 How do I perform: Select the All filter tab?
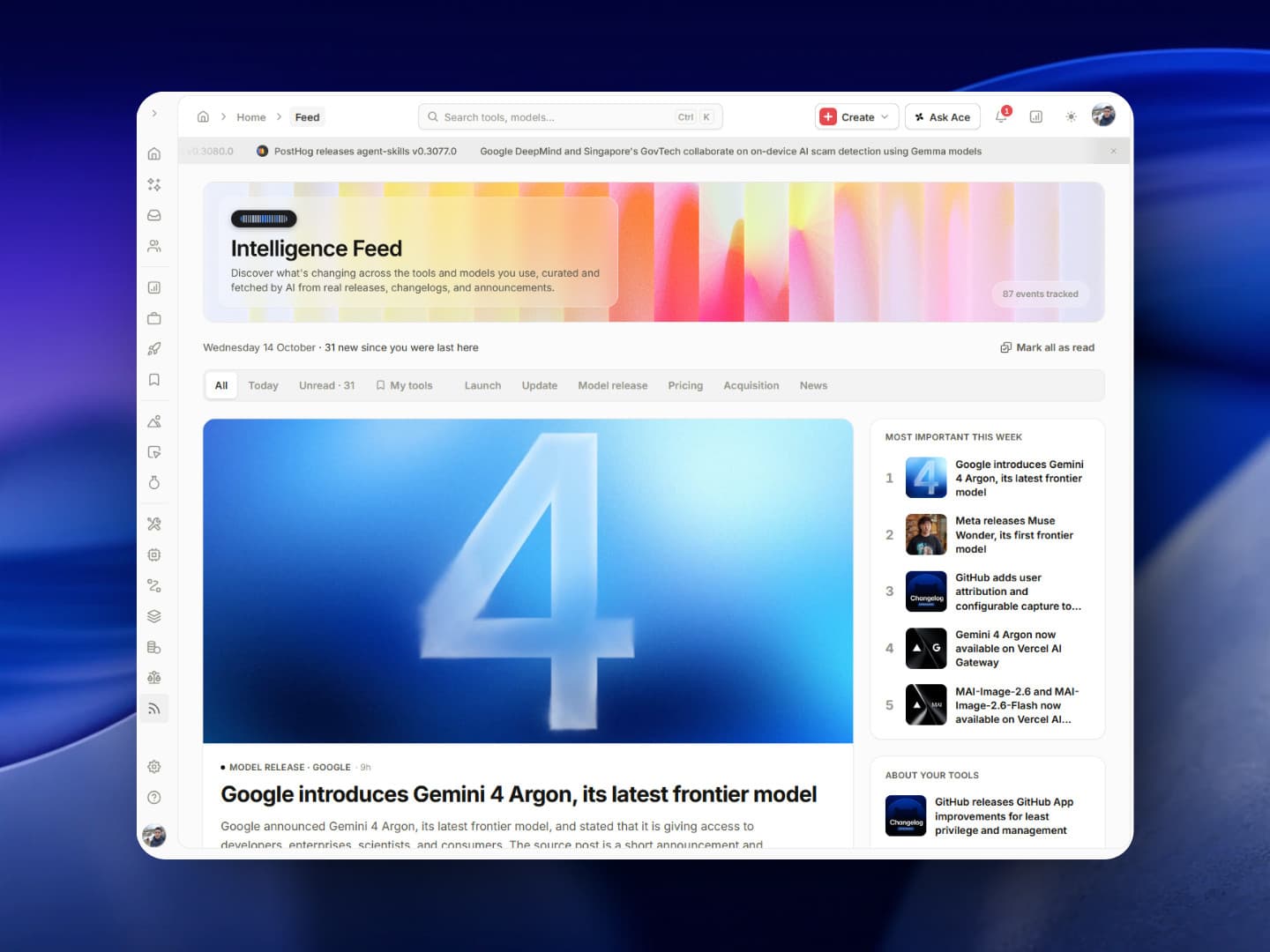[x=221, y=385]
